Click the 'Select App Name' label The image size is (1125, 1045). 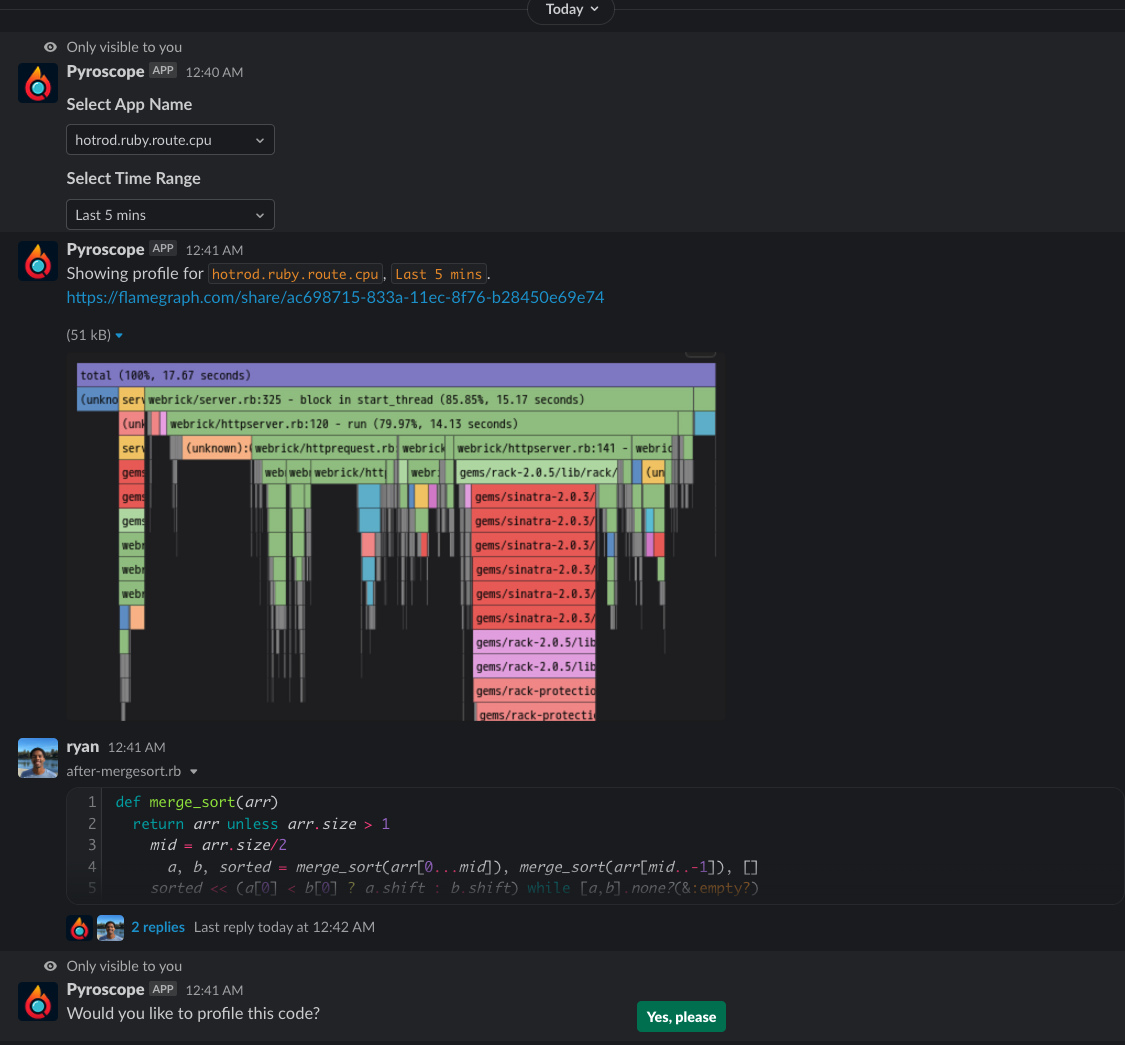click(129, 104)
